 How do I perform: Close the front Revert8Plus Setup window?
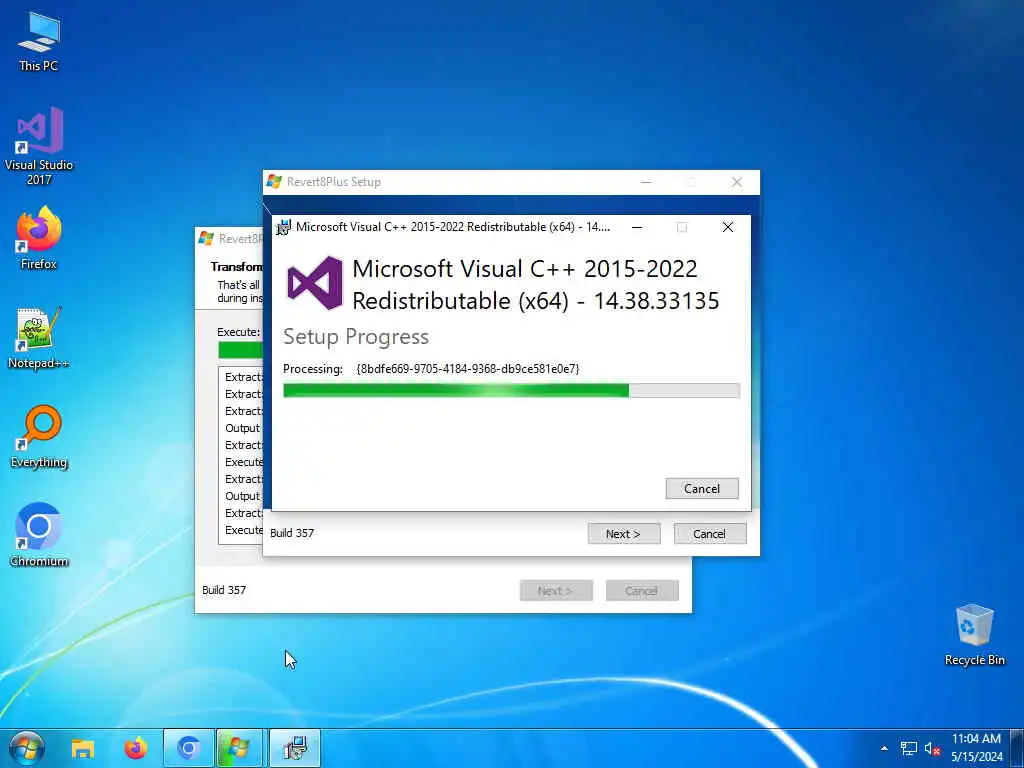pyautogui.click(x=737, y=182)
